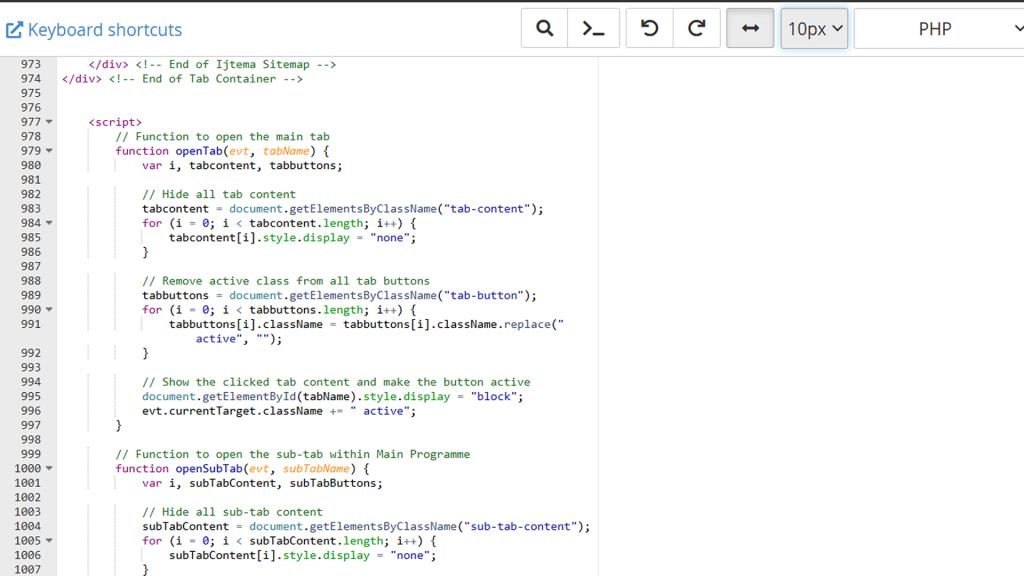This screenshot has width=1024, height=576.
Task: Click the "Hide all tab content" comment
Action: tap(219, 194)
